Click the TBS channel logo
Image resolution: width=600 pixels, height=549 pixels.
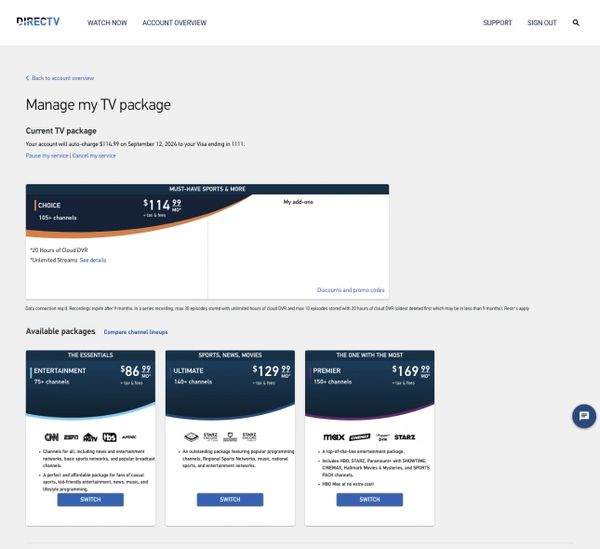click(x=107, y=437)
